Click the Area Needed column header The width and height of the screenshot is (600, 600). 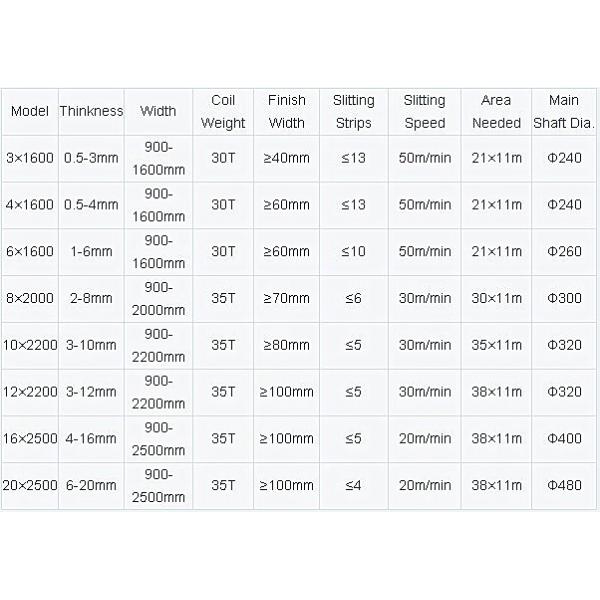[496, 112]
